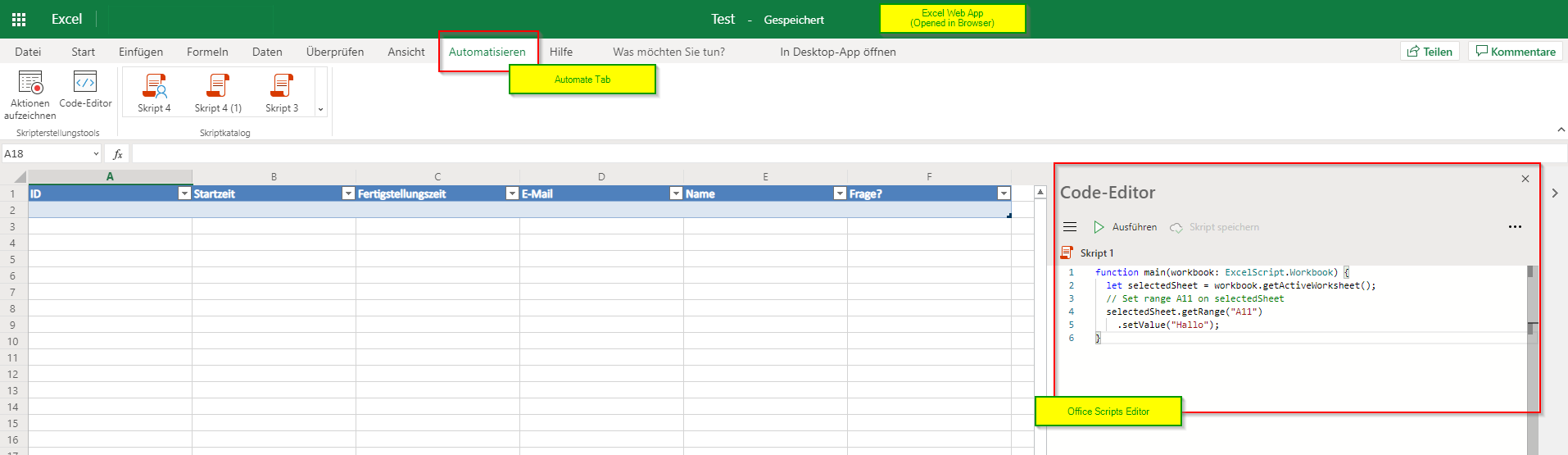This screenshot has width=1568, height=455.
Task: Open the Frage? column filter dropdown
Action: (x=1004, y=193)
